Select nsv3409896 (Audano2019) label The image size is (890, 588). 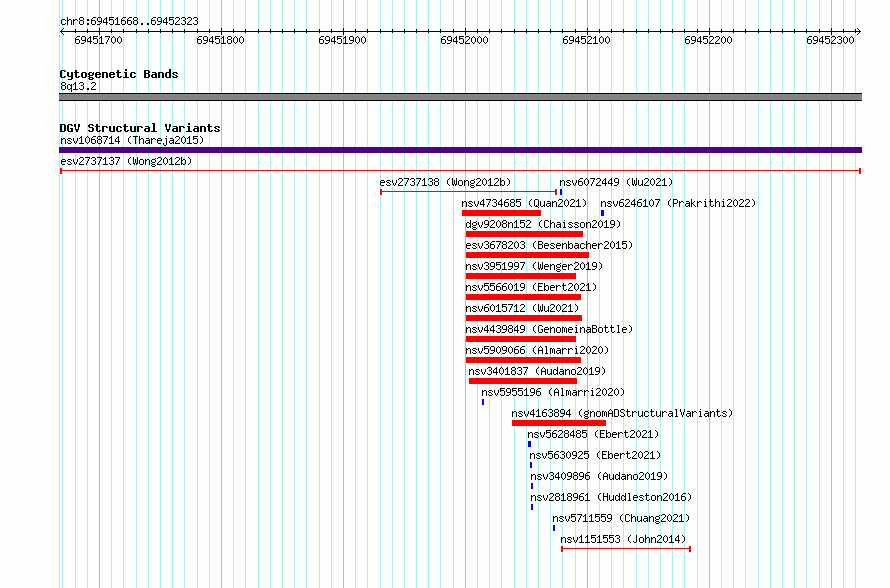coord(599,476)
